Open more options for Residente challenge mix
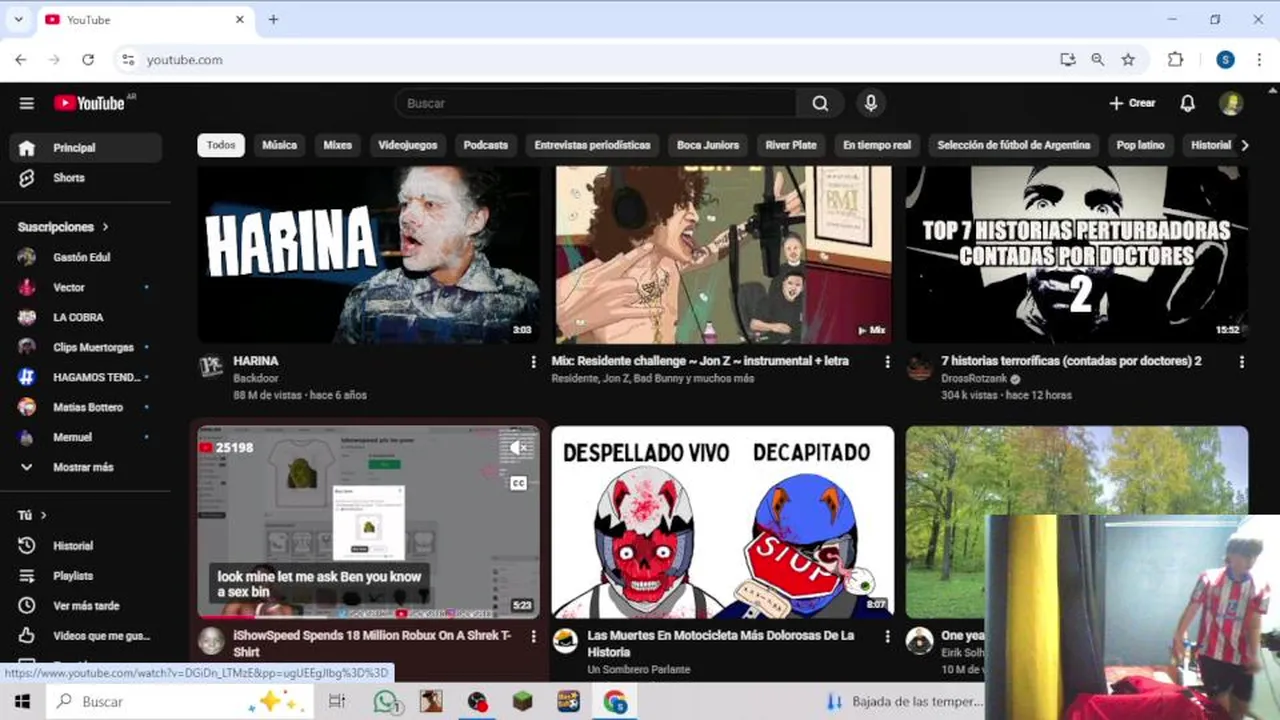Image resolution: width=1280 pixels, height=720 pixels. pos(887,362)
